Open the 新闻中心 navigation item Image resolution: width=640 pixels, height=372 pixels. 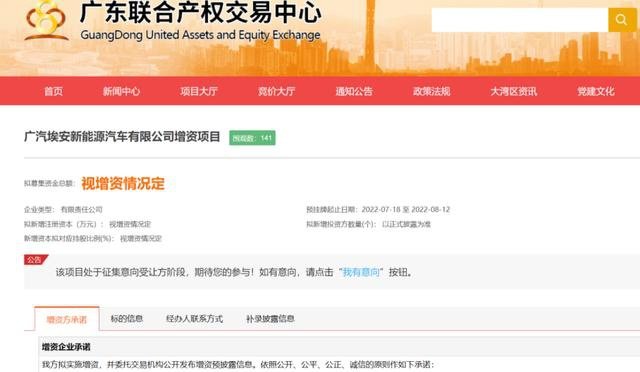(x=121, y=91)
